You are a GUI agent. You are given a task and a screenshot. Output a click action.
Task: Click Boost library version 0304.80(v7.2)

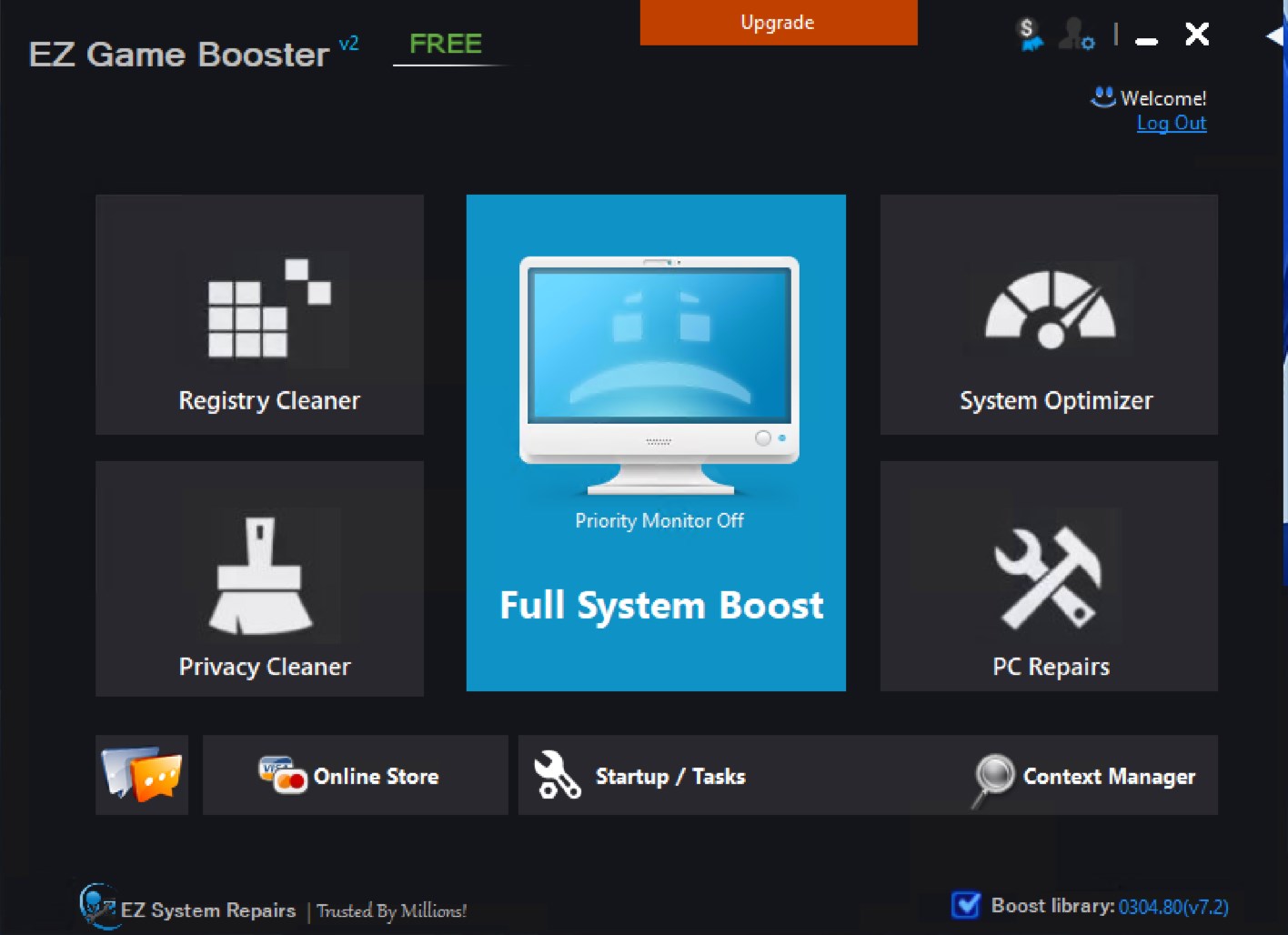1173,907
